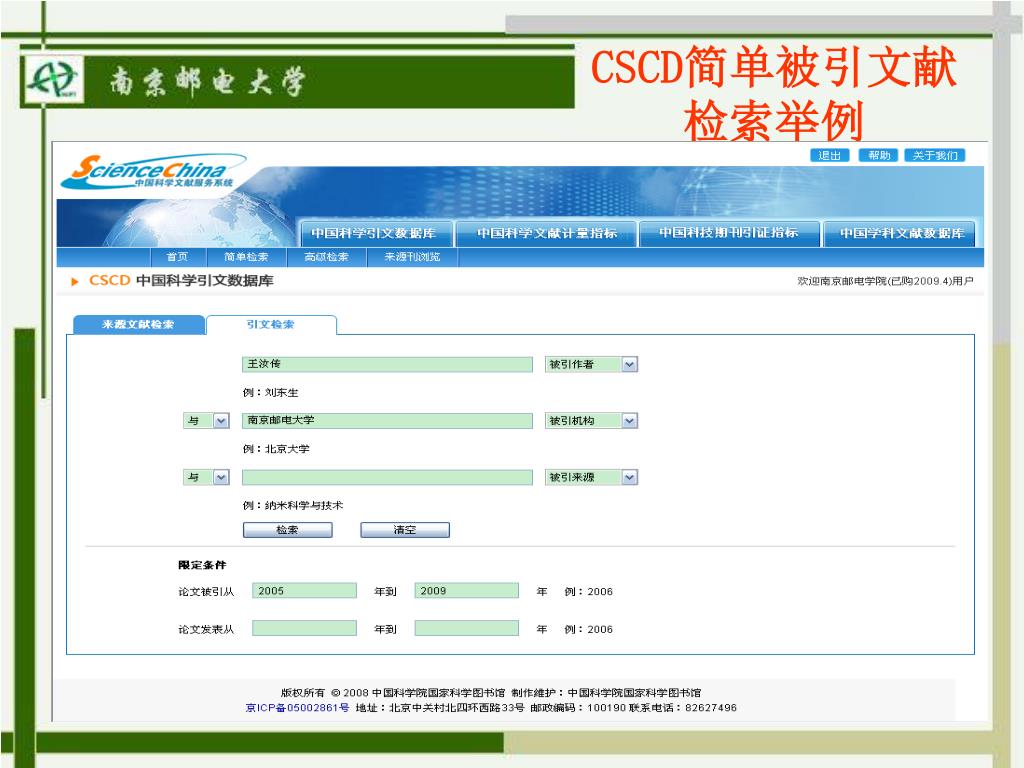Click the 清空 clear button
The height and width of the screenshot is (768, 1024).
click(405, 530)
